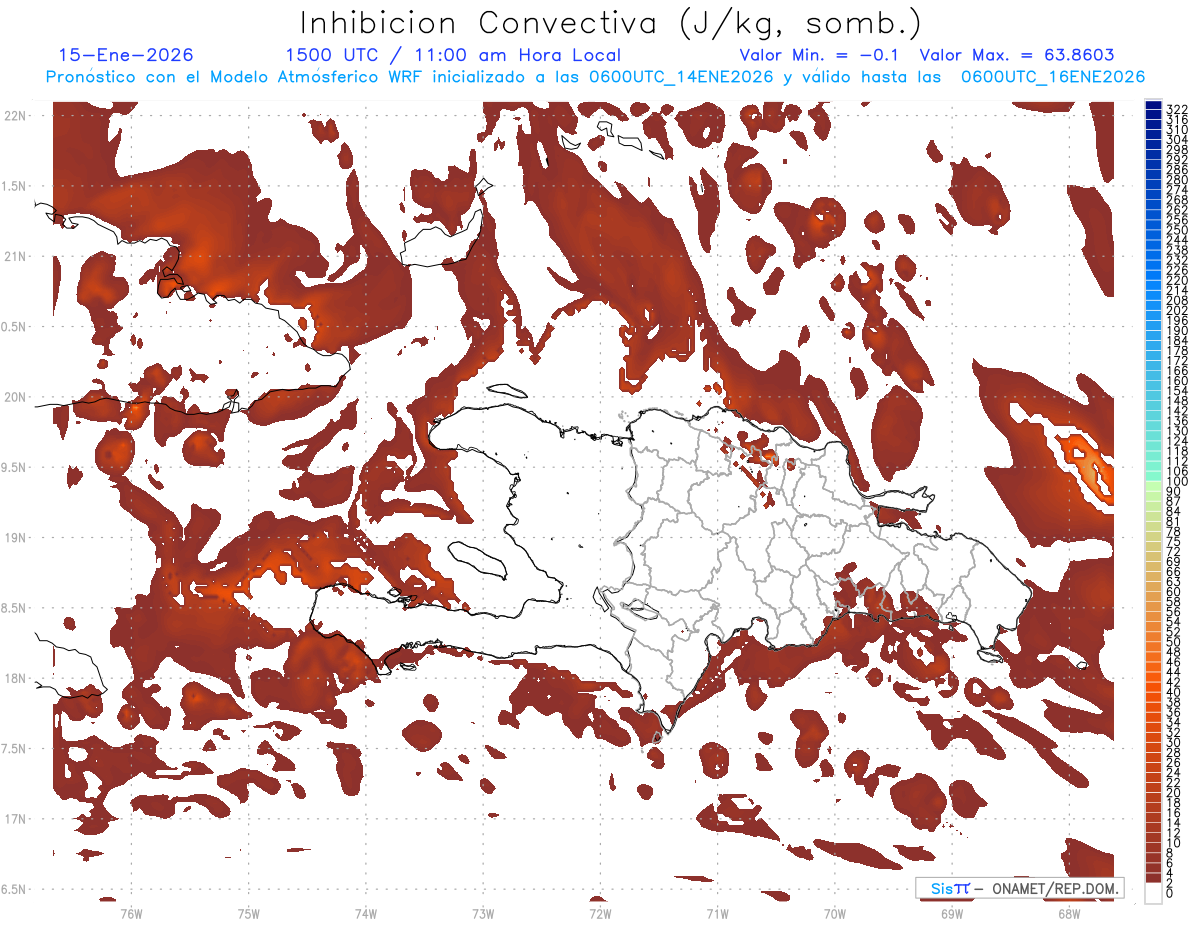The height and width of the screenshot is (927, 1200).
Task: Select the date 15-Ene-2026
Action: tap(126, 55)
